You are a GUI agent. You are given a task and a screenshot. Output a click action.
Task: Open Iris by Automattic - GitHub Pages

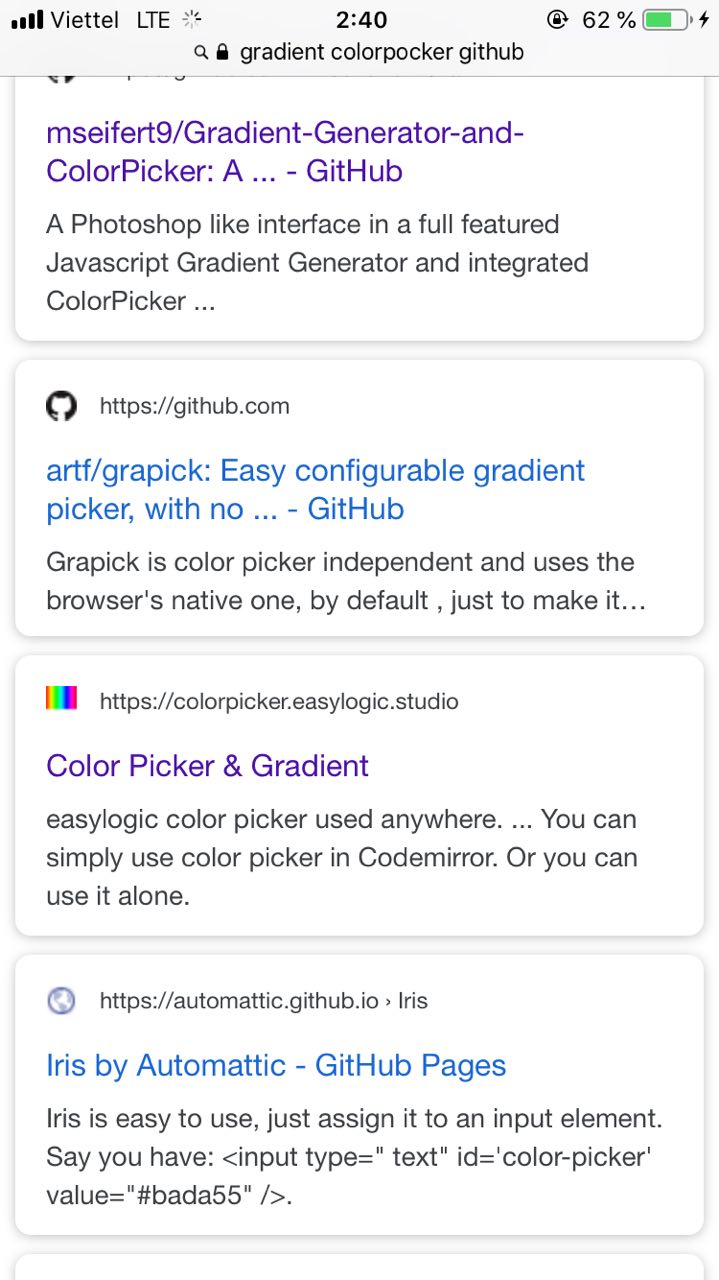pos(276,1066)
